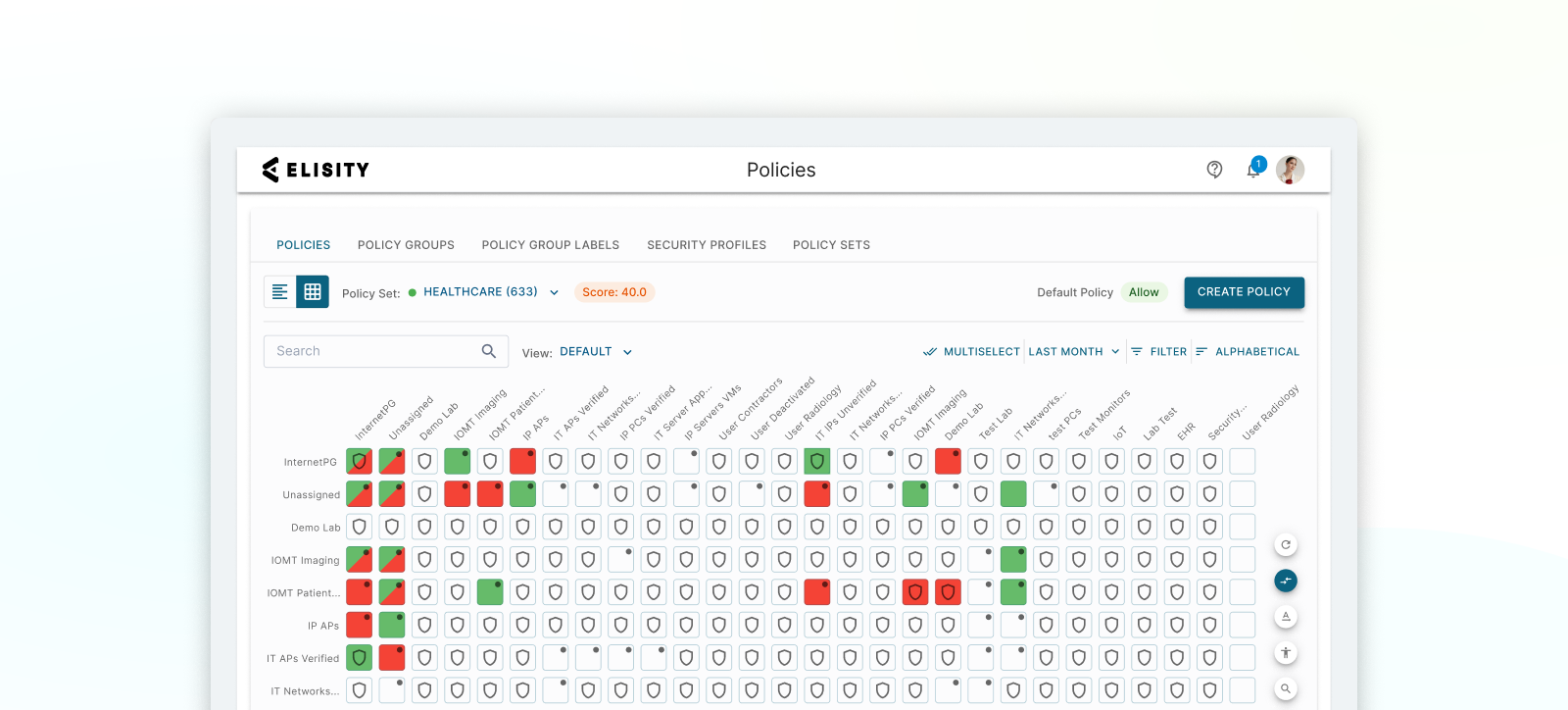The image size is (1568, 710).
Task: Open the LAST MONTH time range dropdown
Action: [1074, 351]
